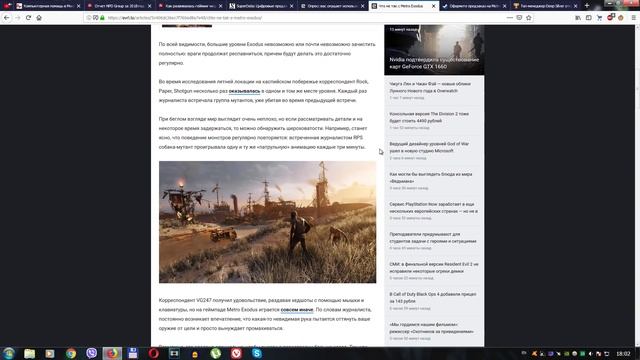Open Vivaldi browser from the taskbar

pyautogui.click(x=236, y=353)
